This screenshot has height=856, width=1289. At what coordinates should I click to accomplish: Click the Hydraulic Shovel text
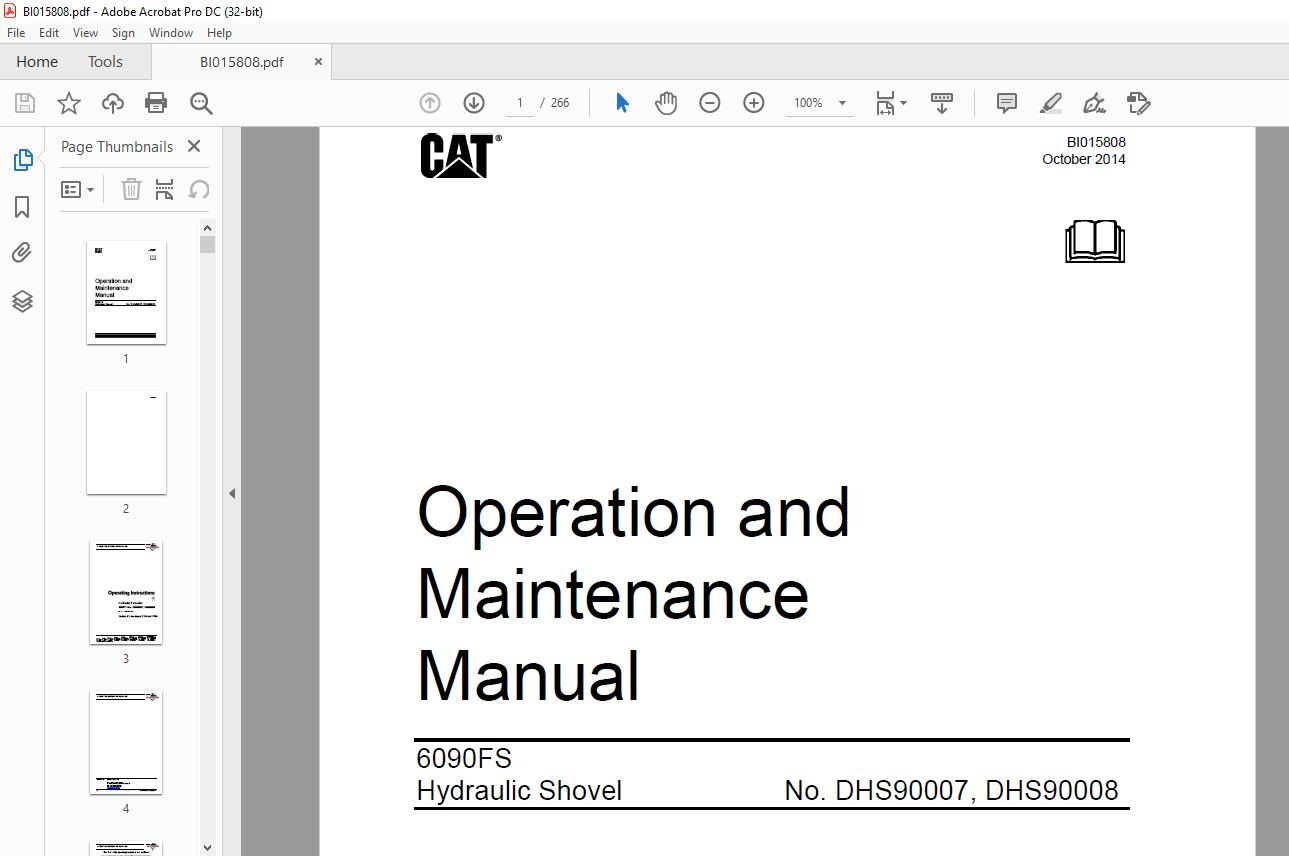click(519, 791)
